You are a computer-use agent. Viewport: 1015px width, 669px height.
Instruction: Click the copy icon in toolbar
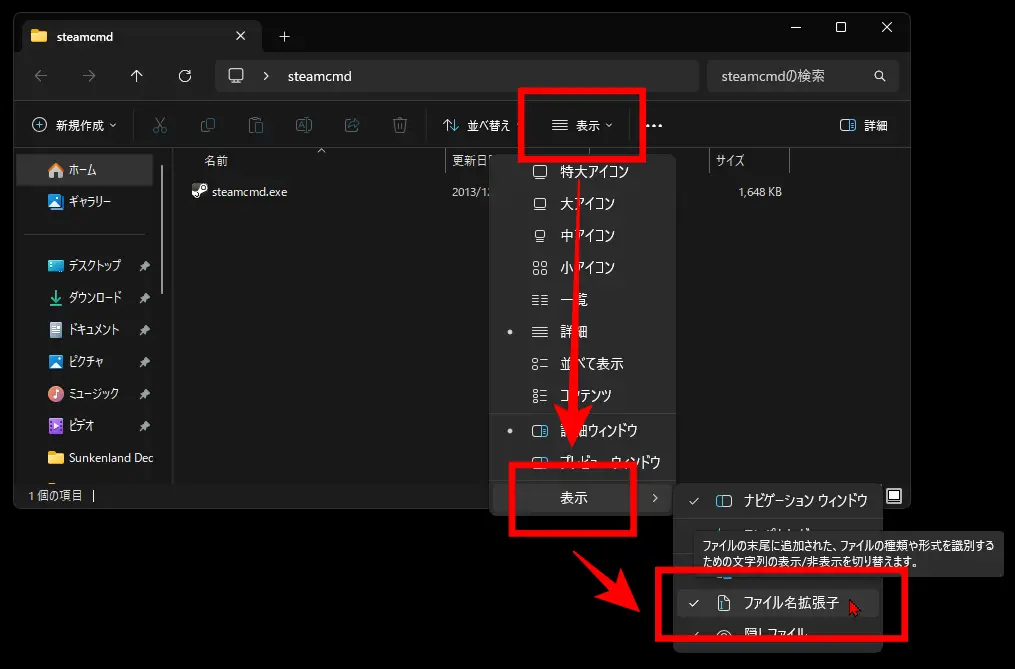(208, 125)
